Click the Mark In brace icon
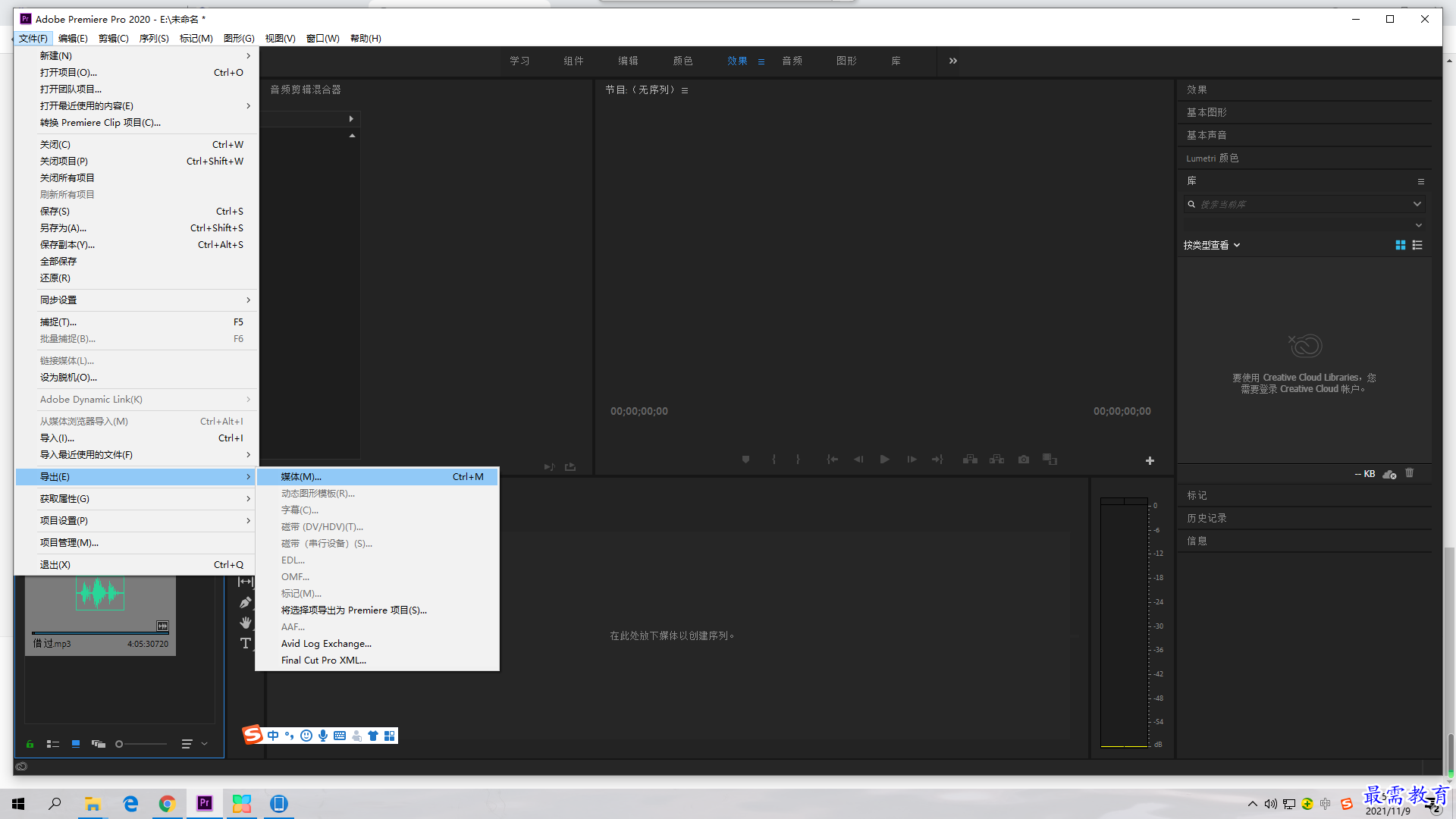 pos(773,460)
